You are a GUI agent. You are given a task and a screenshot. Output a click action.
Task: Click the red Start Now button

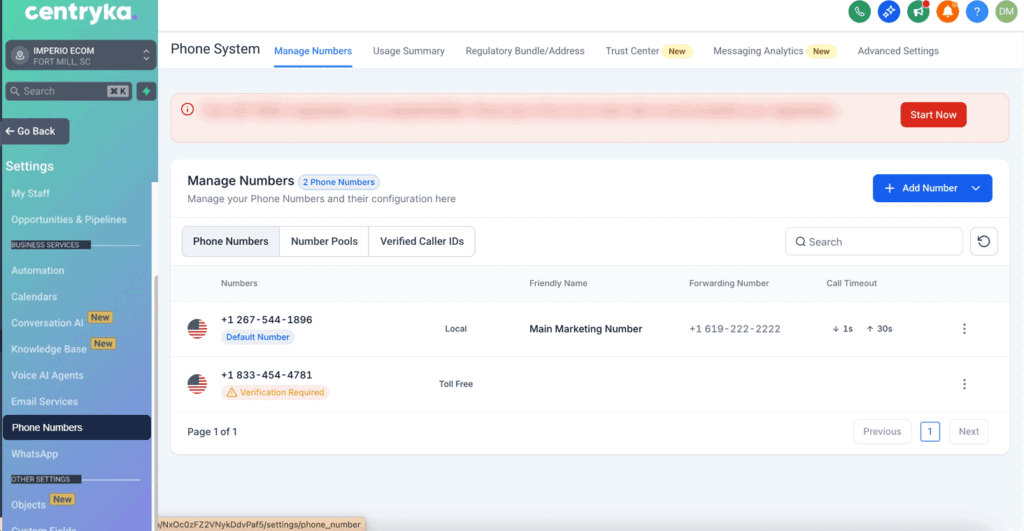click(x=933, y=115)
